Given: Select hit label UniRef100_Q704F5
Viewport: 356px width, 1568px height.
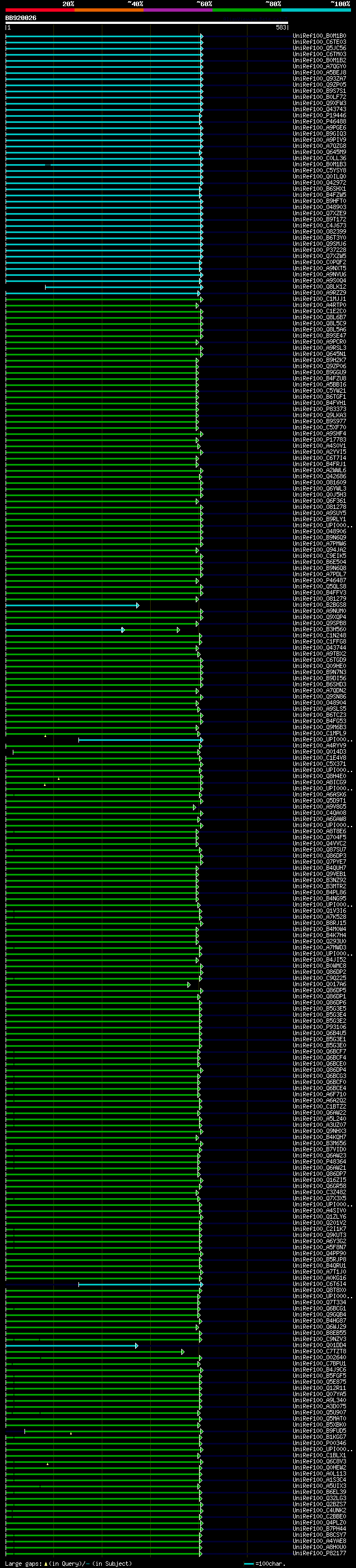Looking at the screenshot, I should 319,838.
